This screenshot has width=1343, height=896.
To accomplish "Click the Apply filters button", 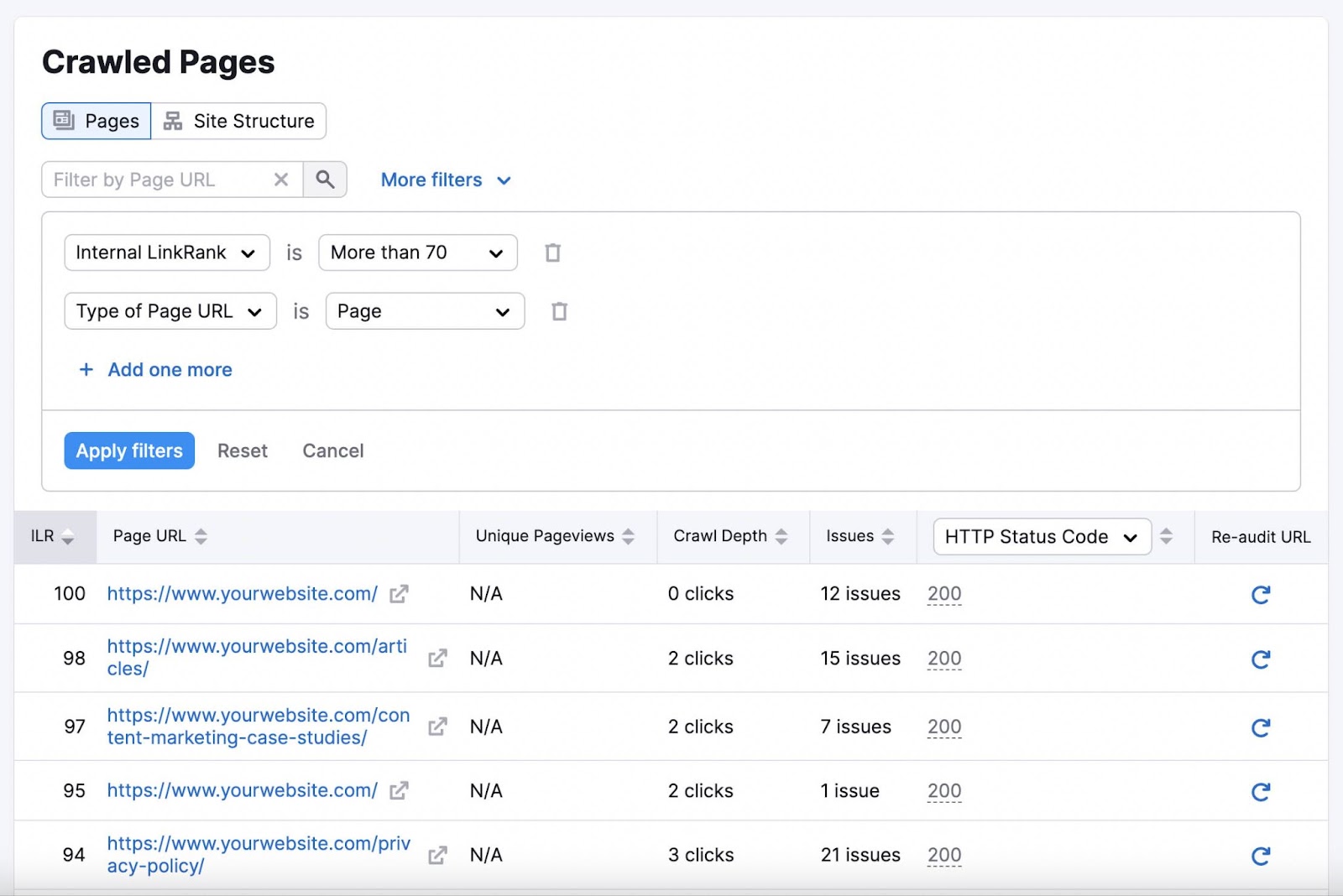I will tap(128, 451).
